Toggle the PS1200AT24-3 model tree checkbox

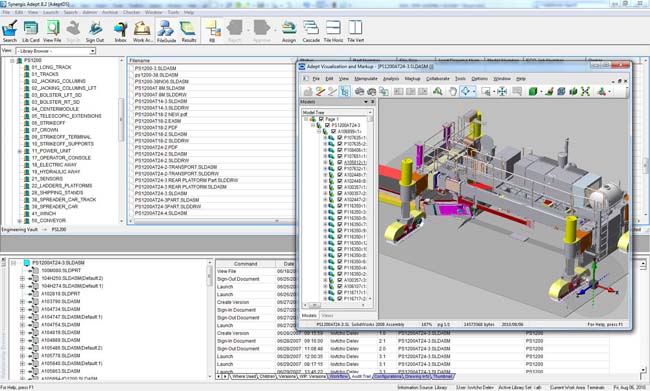pos(327,125)
